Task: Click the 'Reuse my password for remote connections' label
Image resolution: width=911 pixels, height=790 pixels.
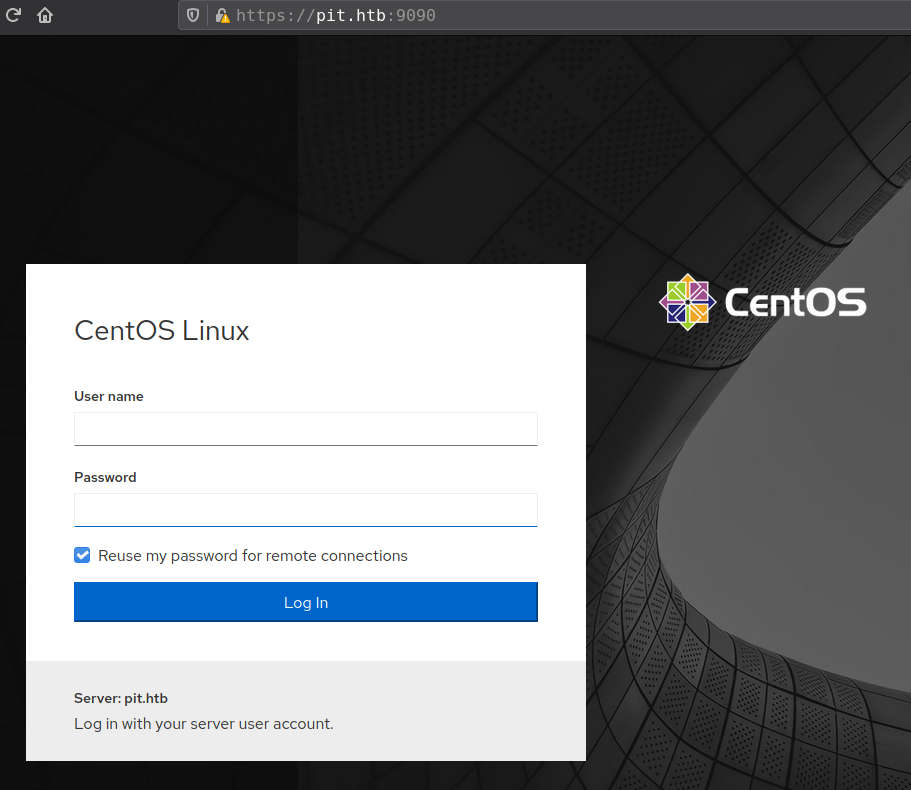Action: tap(252, 556)
